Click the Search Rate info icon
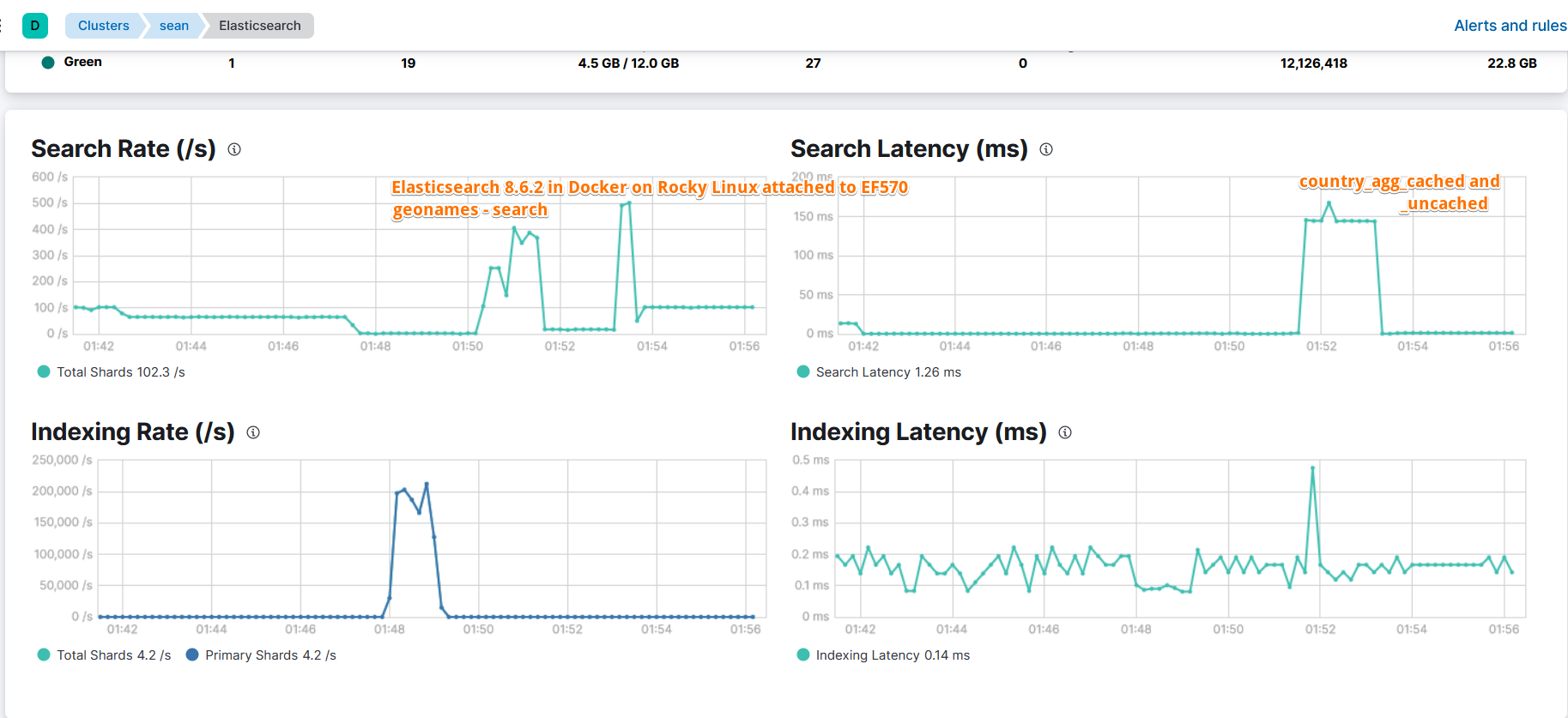1568x718 pixels. pyautogui.click(x=234, y=149)
